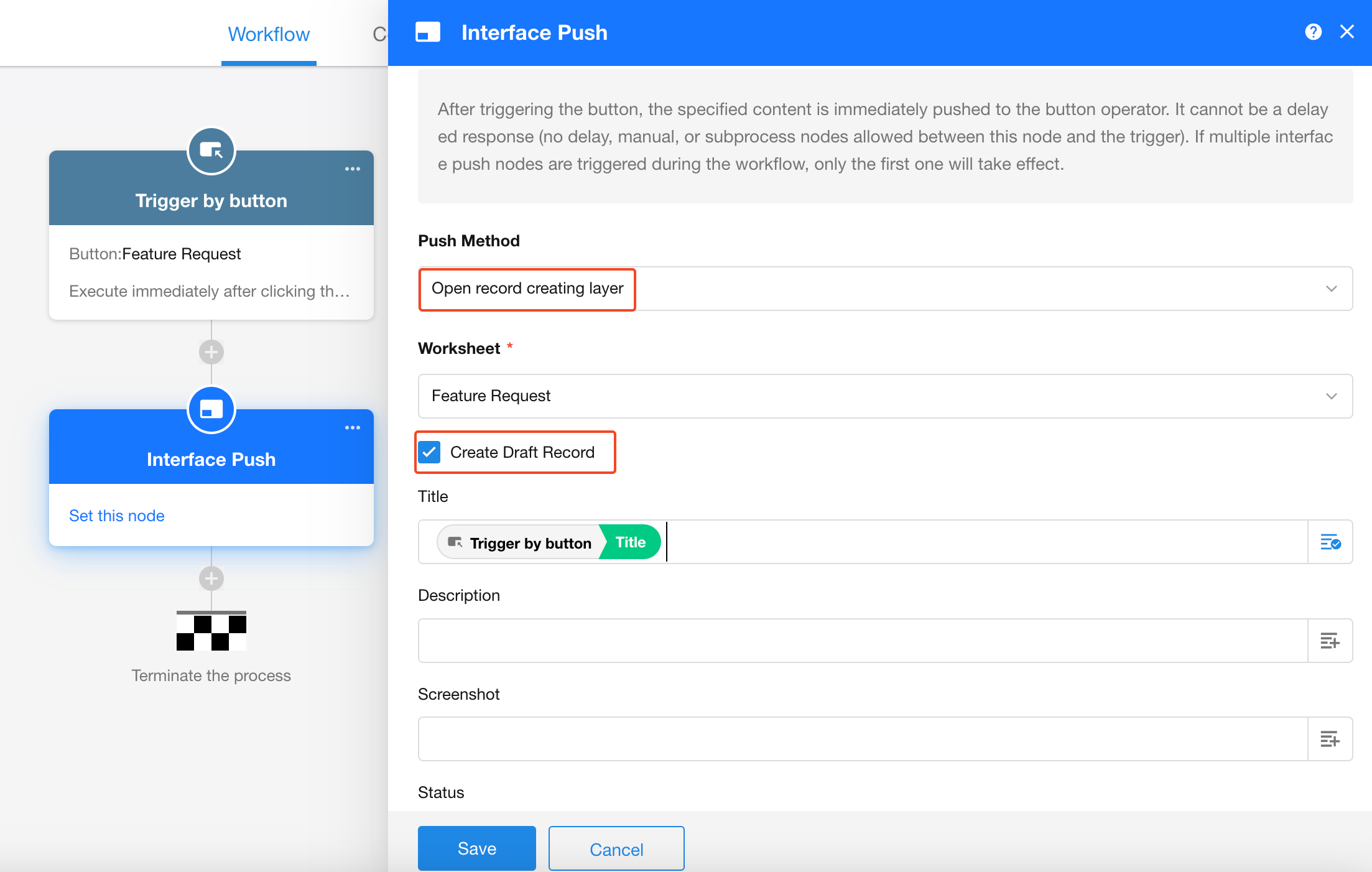Click the Set this node link

(x=117, y=516)
